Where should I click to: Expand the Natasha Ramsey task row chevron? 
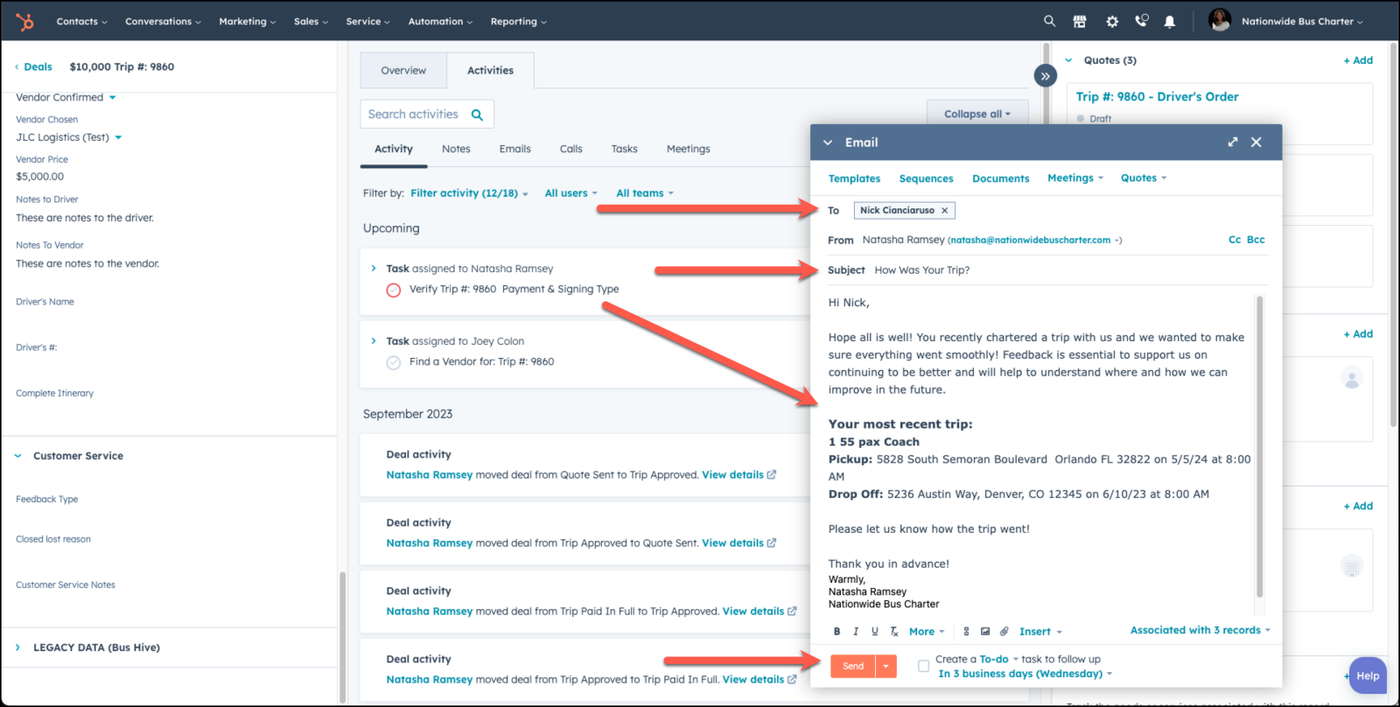tap(373, 269)
